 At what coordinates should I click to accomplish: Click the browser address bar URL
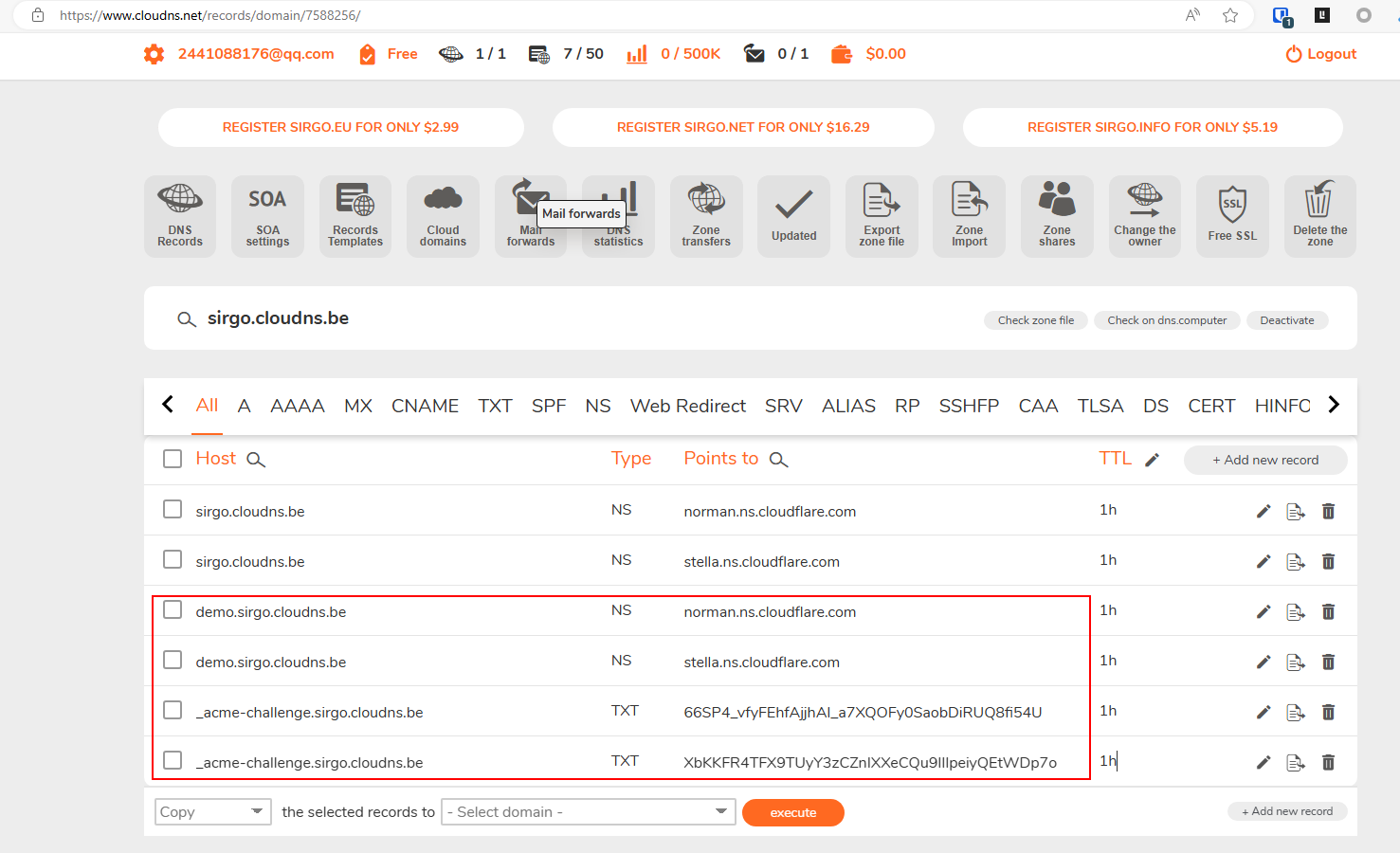pyautogui.click(x=210, y=15)
